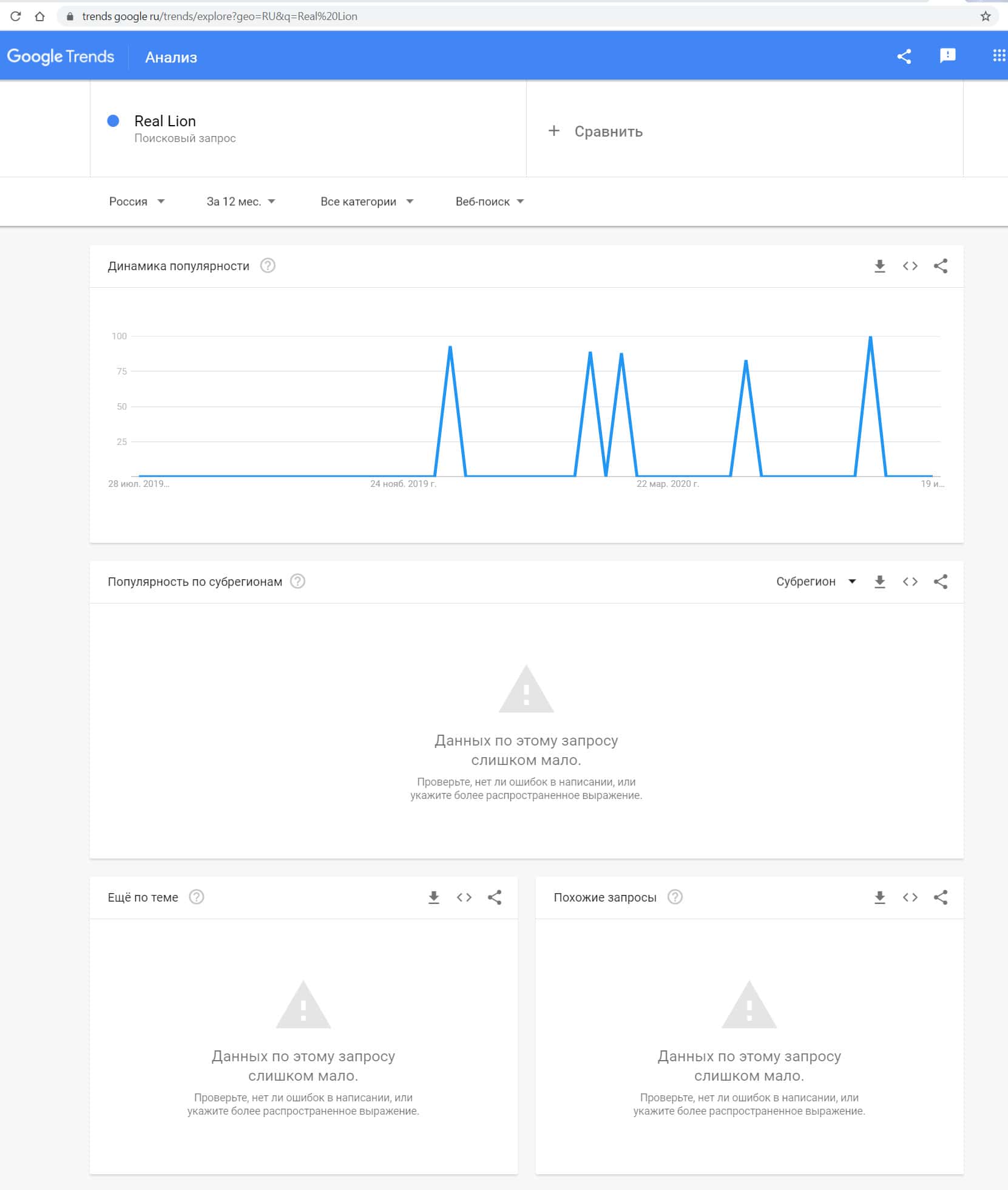This screenshot has width=1008, height=1190.
Task: Open the Google apps grid
Action: (999, 56)
